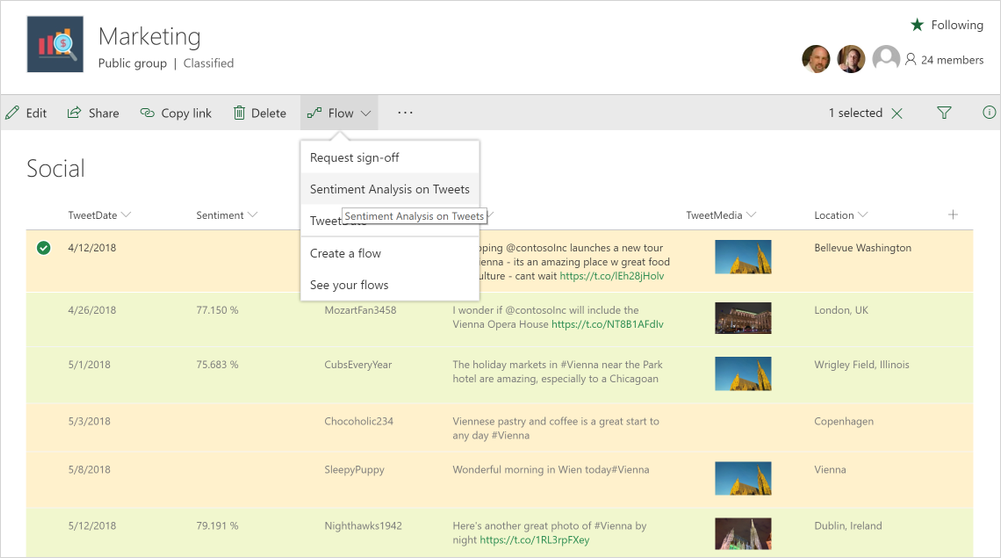Toggle the Following star for this site
This screenshot has height=558, width=1001.
(917, 25)
